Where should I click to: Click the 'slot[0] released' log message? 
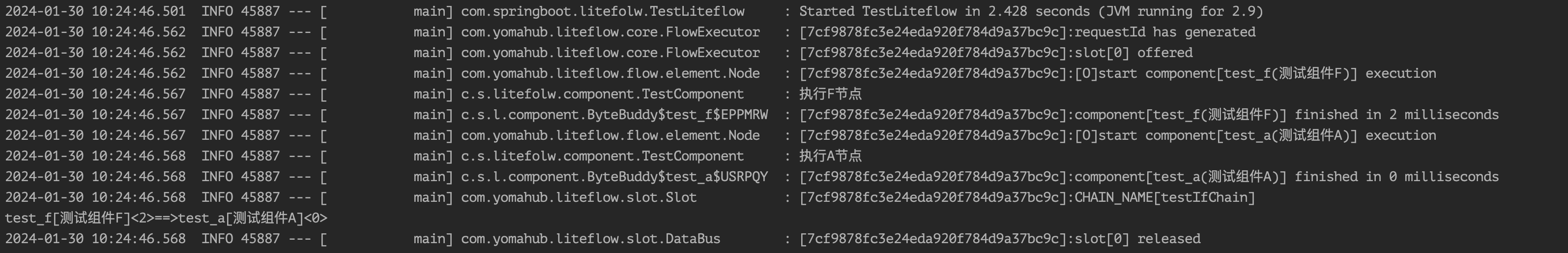(1137, 239)
